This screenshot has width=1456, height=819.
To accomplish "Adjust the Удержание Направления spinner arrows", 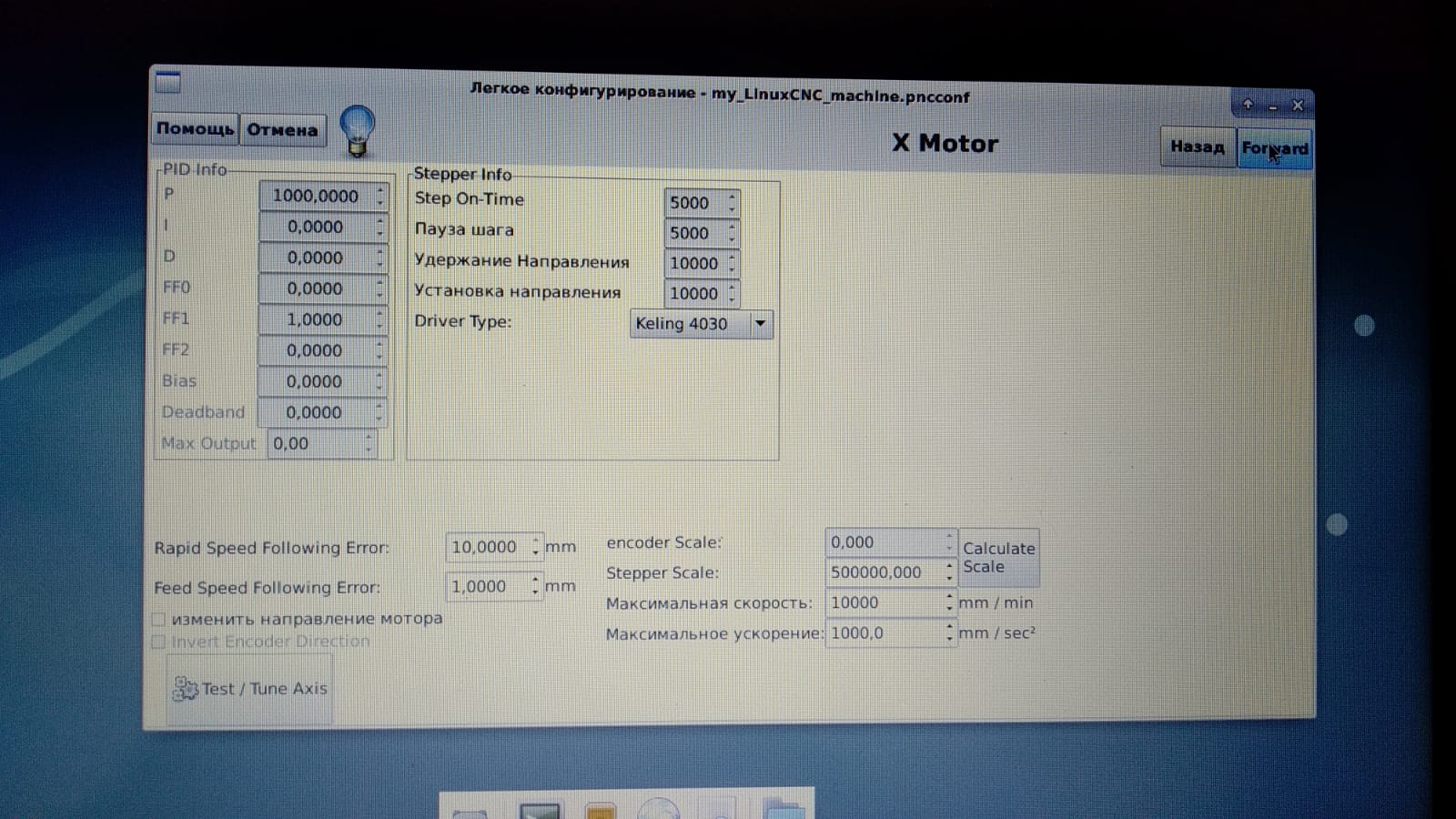I will point(733,263).
